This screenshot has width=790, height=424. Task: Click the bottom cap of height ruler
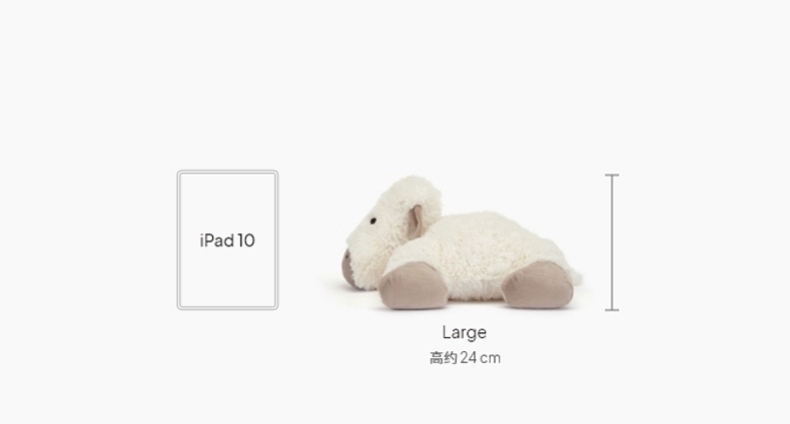pyautogui.click(x=612, y=310)
